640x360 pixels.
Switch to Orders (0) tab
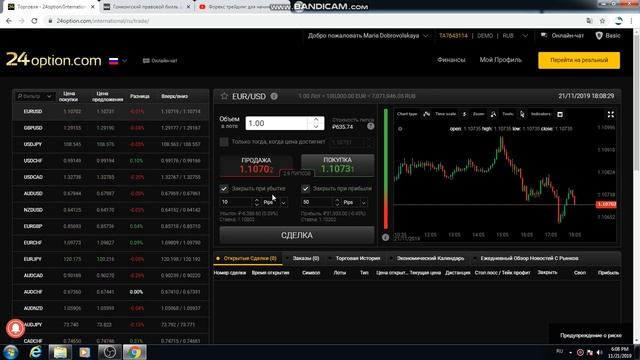pos(305,258)
